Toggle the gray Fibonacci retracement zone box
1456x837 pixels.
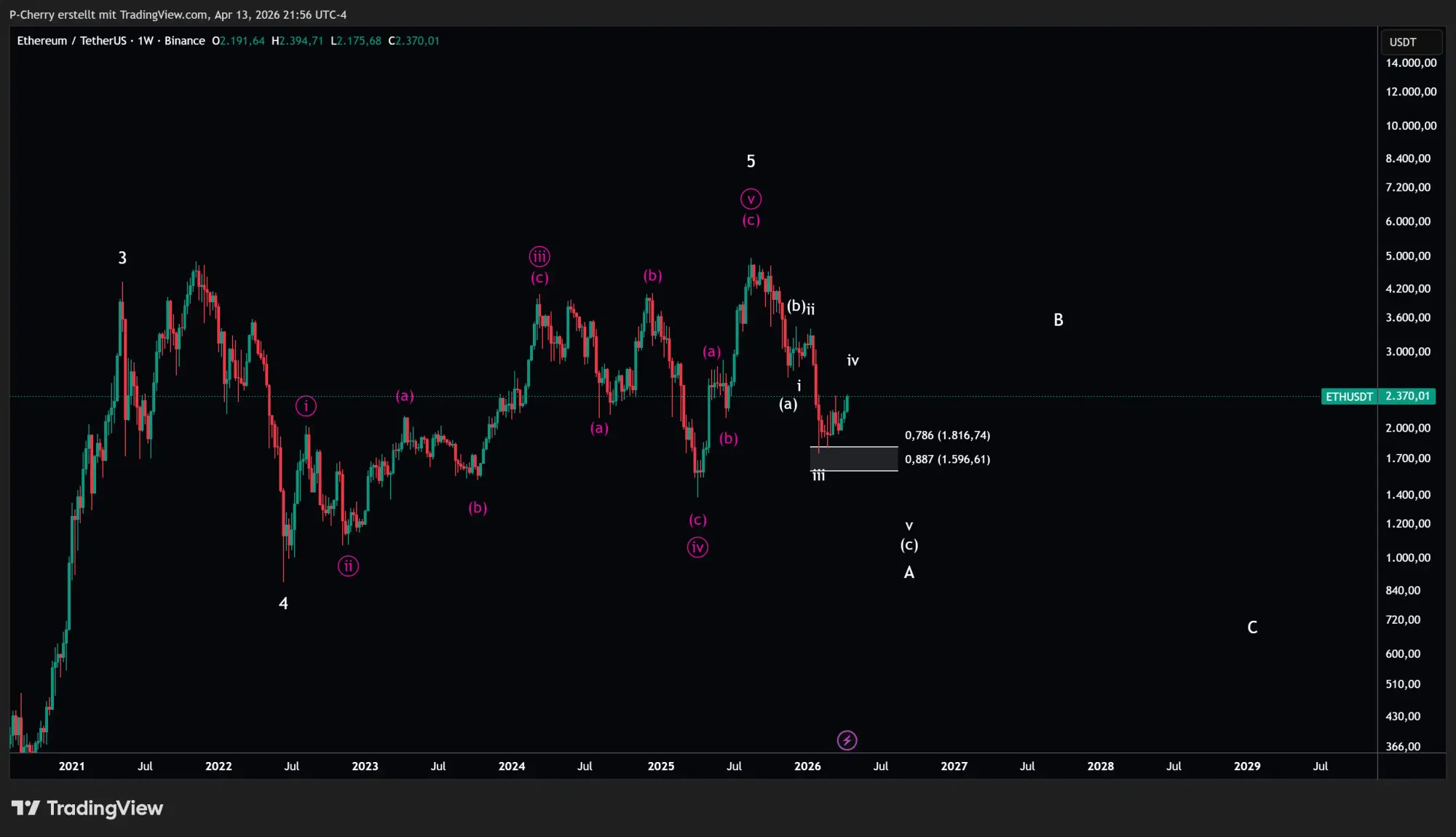tap(853, 459)
